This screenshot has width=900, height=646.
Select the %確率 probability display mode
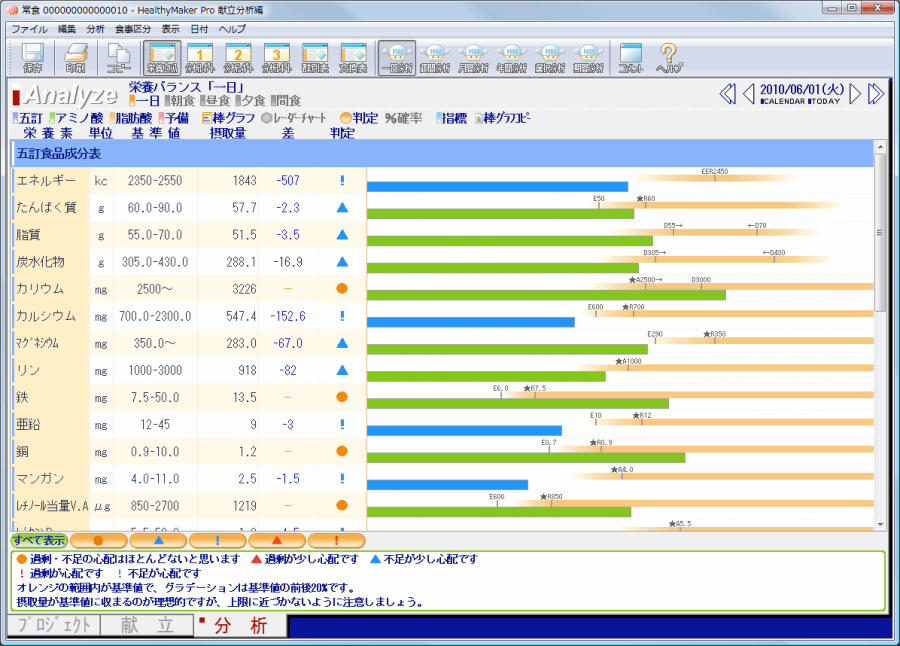tap(404, 118)
